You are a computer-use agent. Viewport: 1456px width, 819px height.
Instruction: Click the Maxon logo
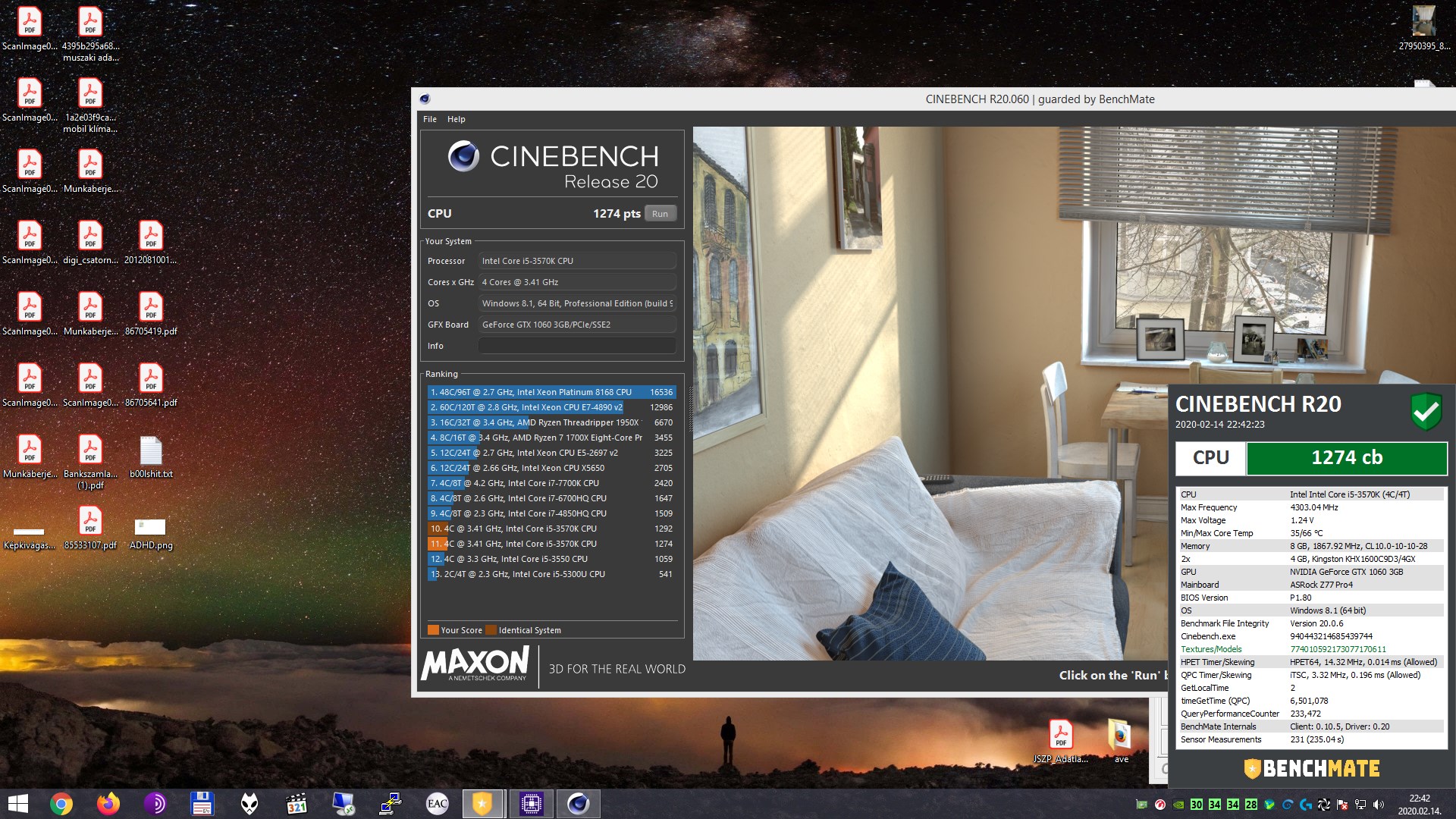[475, 664]
